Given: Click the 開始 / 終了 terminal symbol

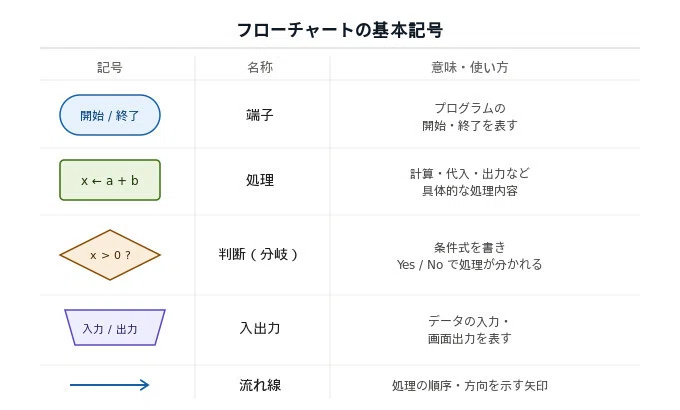Looking at the screenshot, I should [x=110, y=115].
